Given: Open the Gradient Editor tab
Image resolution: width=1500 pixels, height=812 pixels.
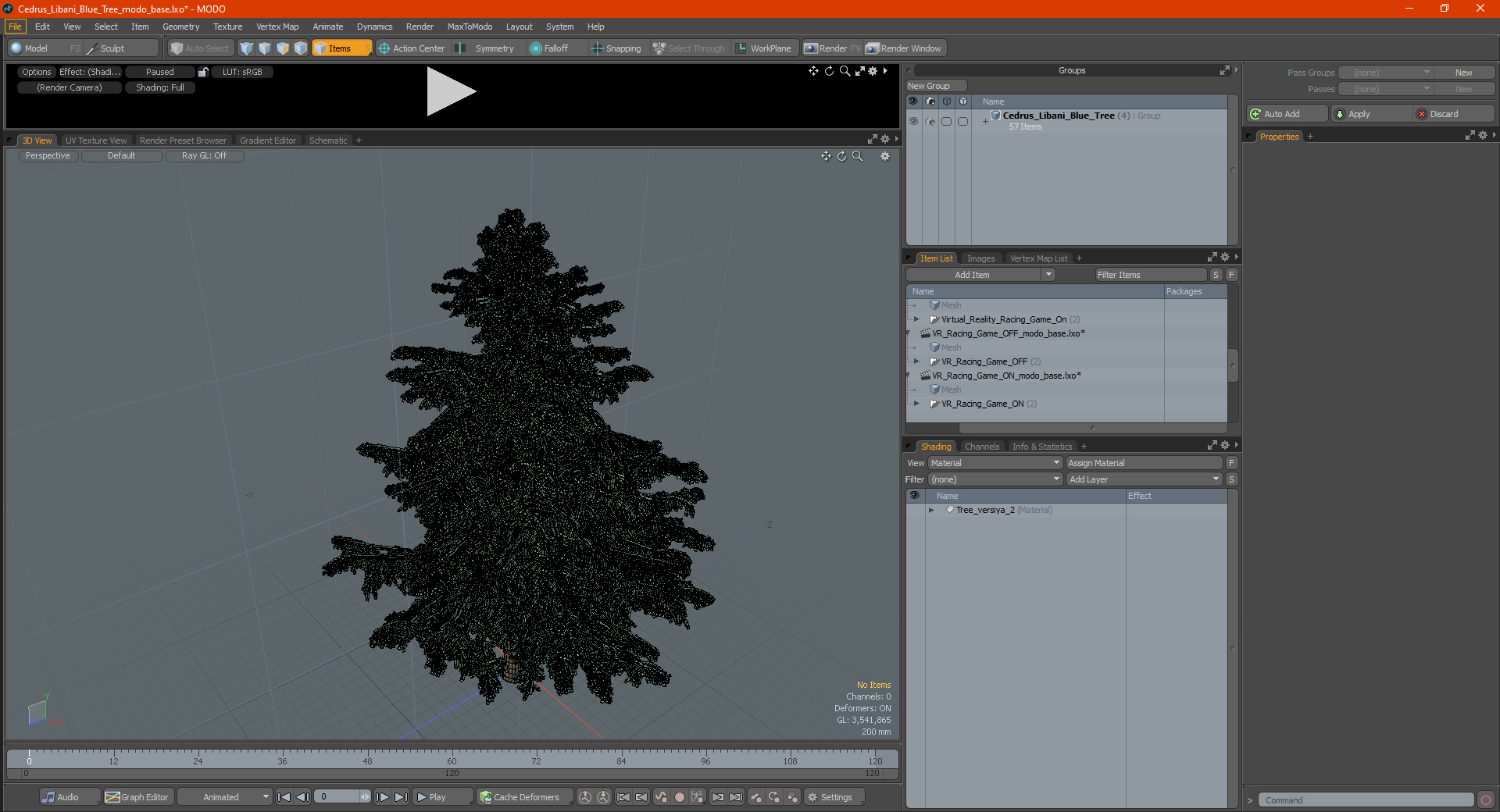Looking at the screenshot, I should [x=268, y=141].
